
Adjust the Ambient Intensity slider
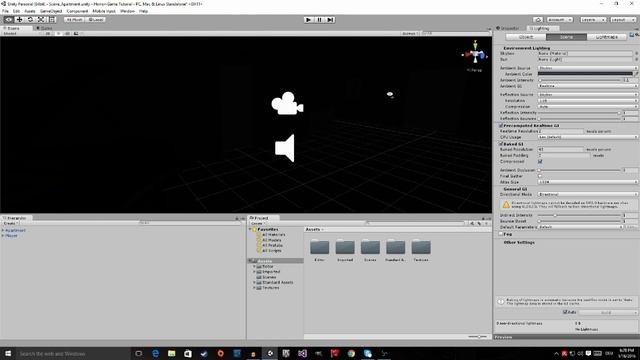point(580,80)
